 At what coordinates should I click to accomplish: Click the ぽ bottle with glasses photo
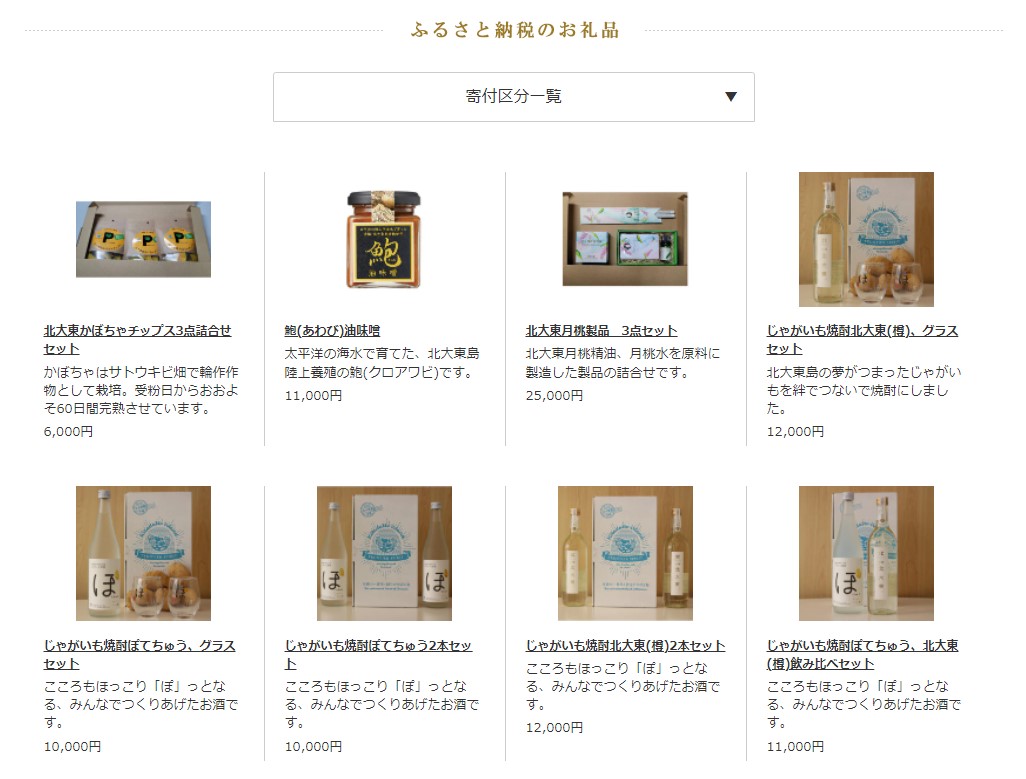(x=143, y=553)
